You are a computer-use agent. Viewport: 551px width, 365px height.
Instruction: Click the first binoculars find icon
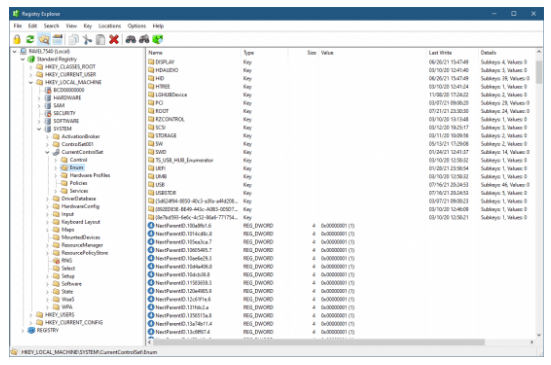[x=131, y=39]
